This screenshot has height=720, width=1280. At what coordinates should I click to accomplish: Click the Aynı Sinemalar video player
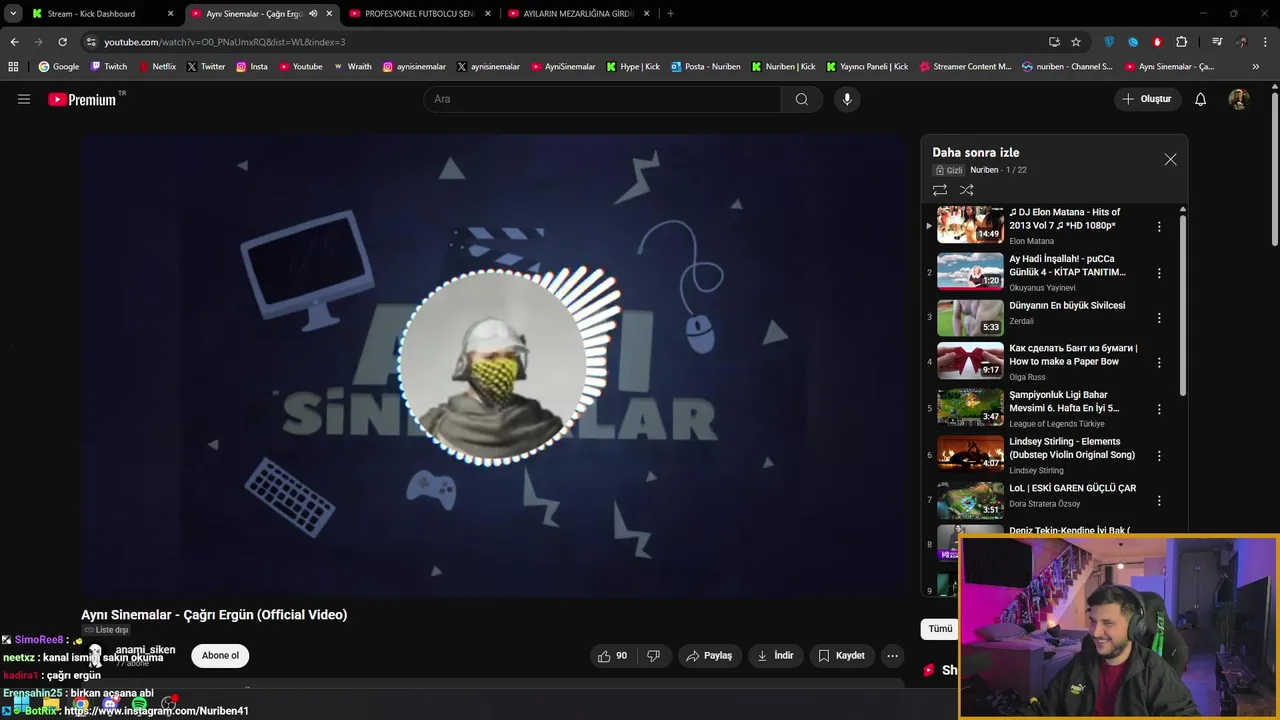pyautogui.click(x=493, y=366)
